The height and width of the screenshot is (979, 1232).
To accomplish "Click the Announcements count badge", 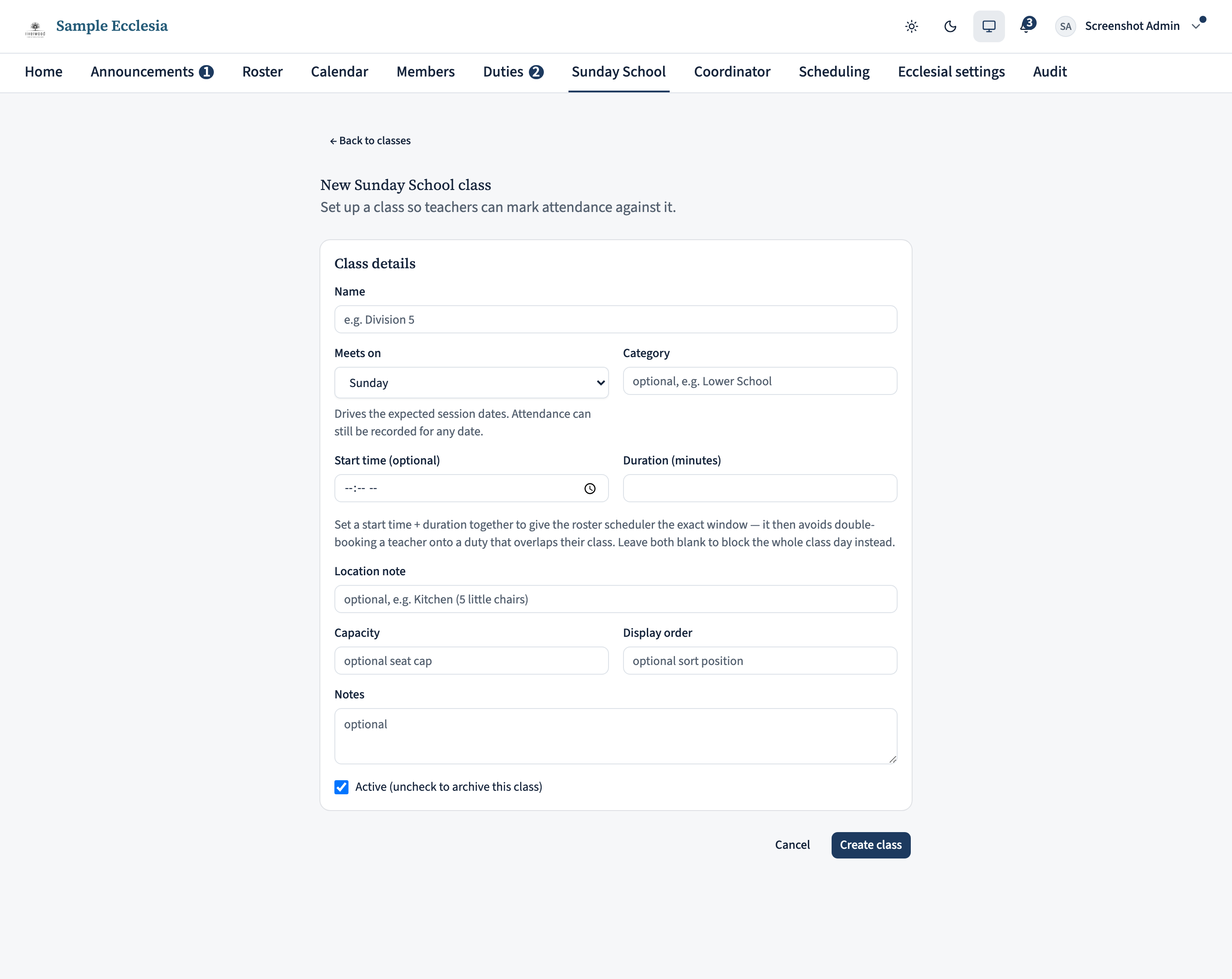I will tap(206, 72).
